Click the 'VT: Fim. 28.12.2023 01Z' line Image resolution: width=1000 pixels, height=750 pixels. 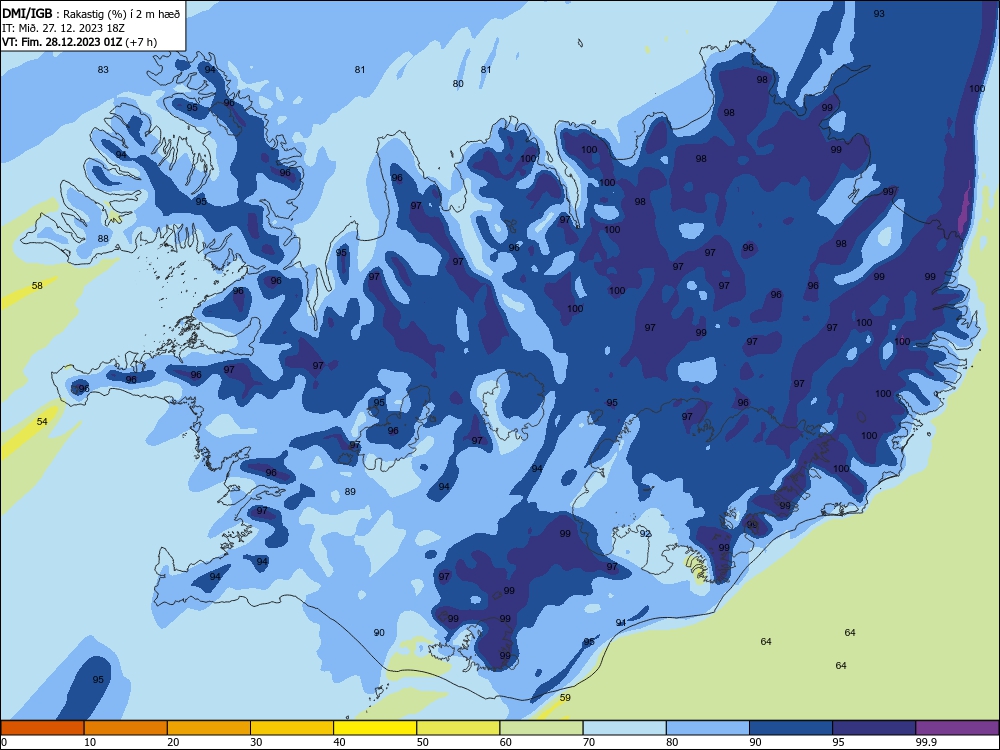62,42
